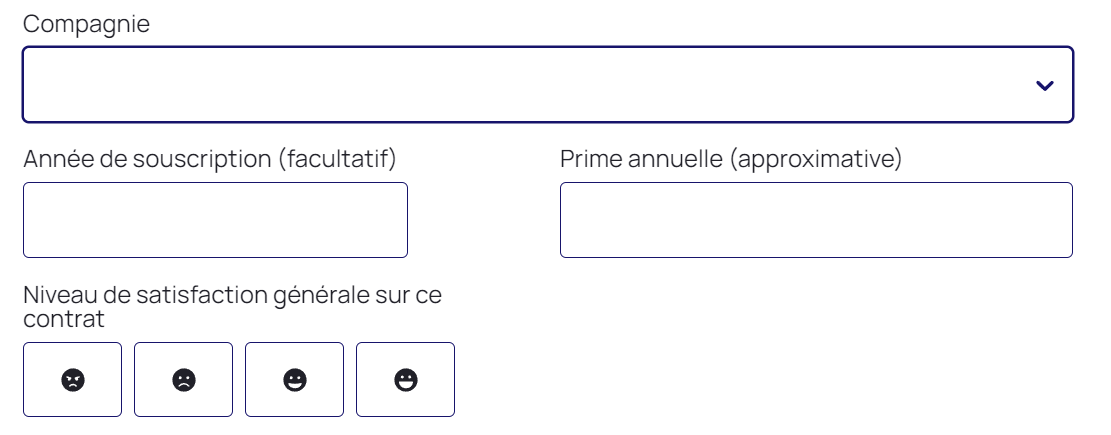Click the "Niveau de satisfaction générale" label
This screenshot has width=1111, height=435.
[232, 295]
